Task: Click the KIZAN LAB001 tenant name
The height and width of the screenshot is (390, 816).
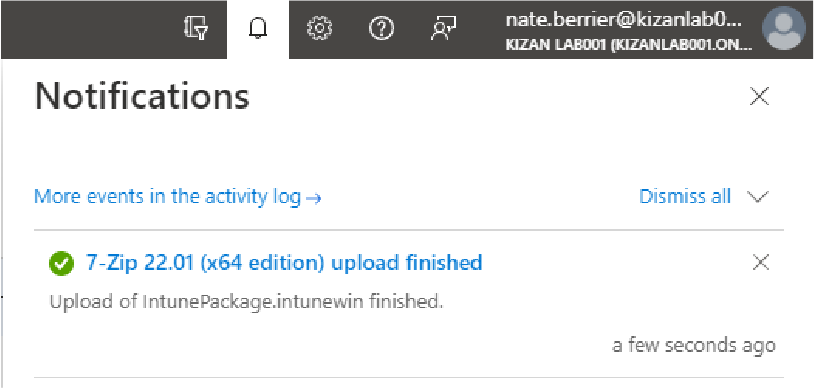Action: [x=629, y=46]
